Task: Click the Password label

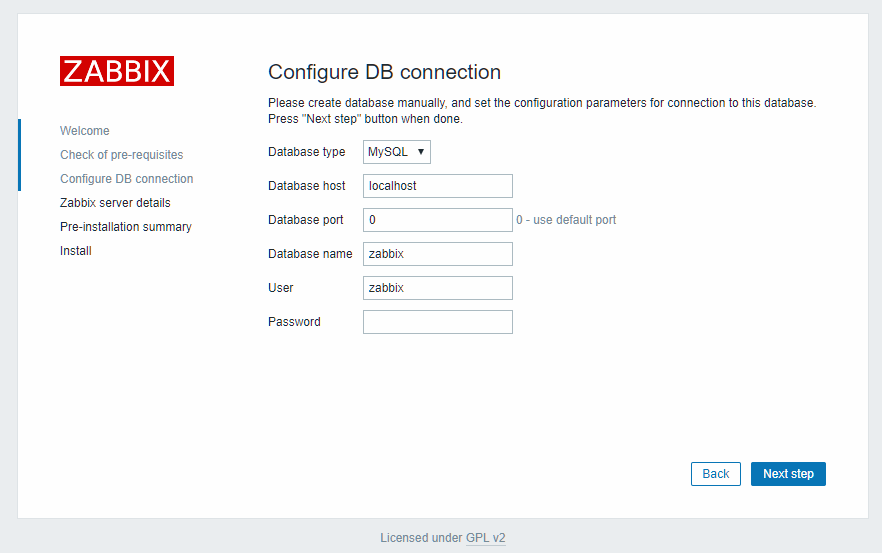Action: [x=294, y=322]
